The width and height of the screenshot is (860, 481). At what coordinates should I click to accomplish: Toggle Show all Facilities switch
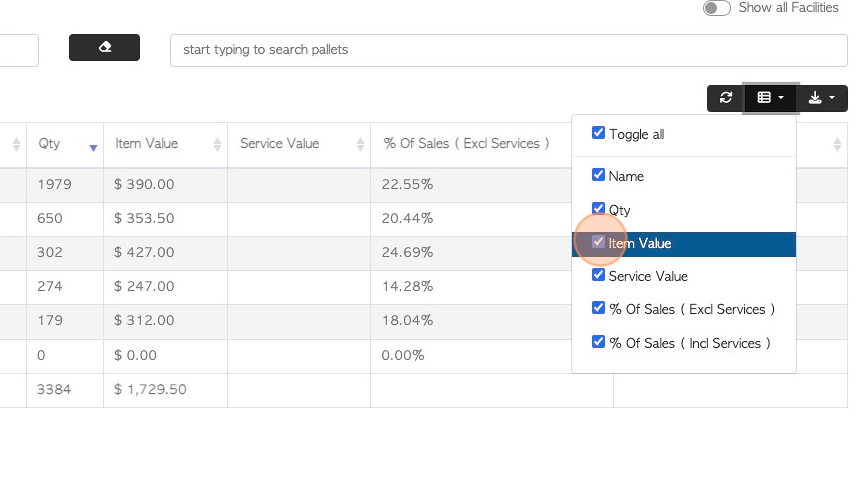[x=716, y=8]
